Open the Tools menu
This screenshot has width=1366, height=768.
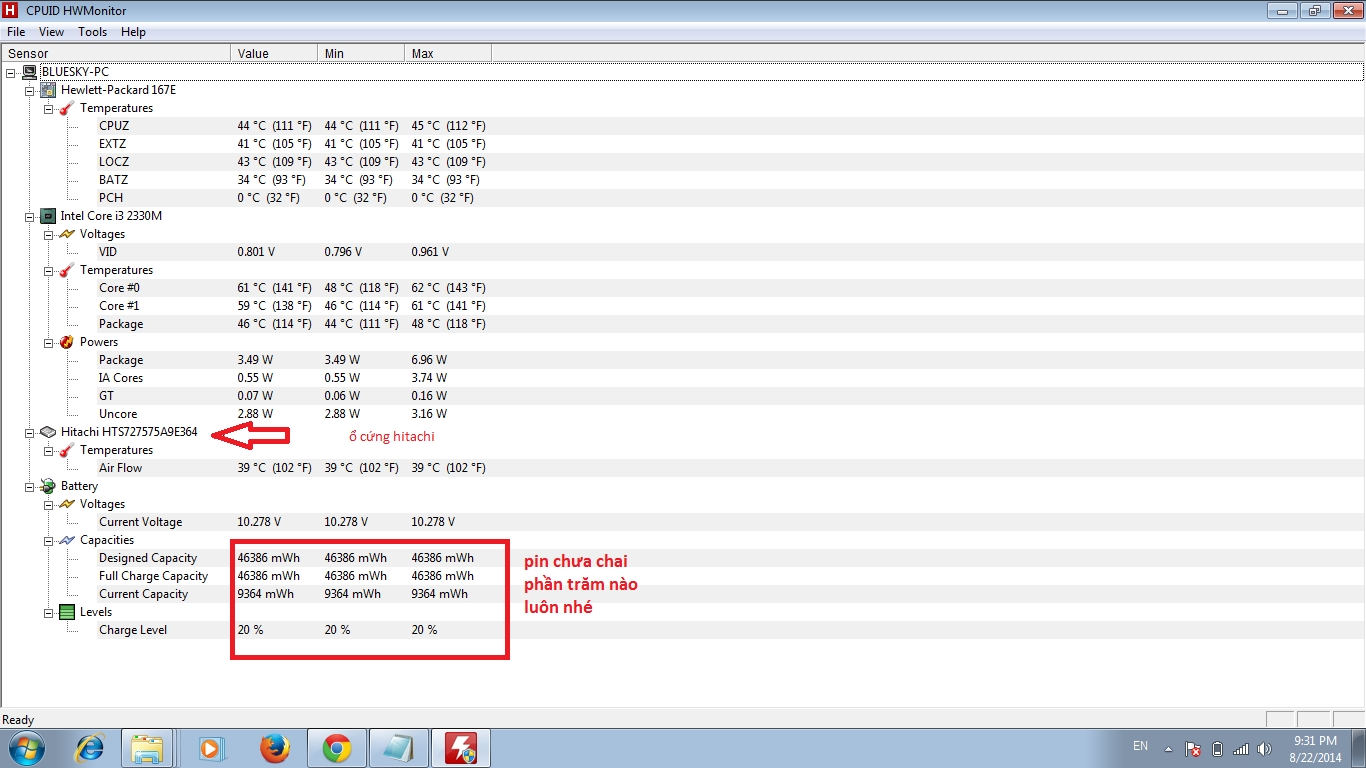93,32
